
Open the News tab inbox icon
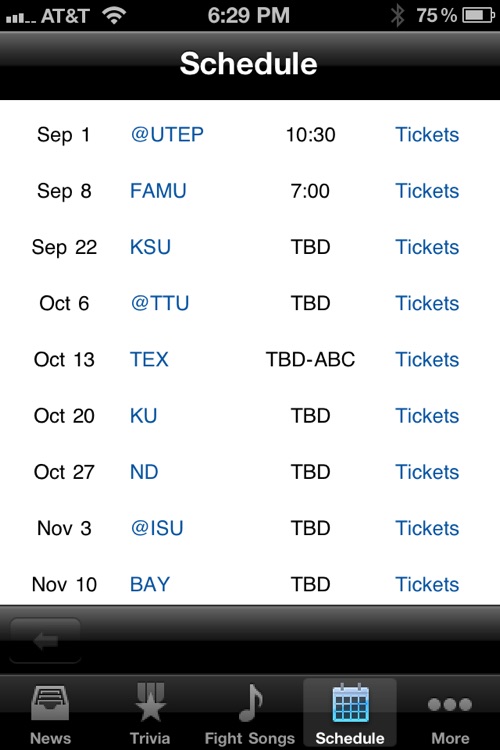[50, 703]
